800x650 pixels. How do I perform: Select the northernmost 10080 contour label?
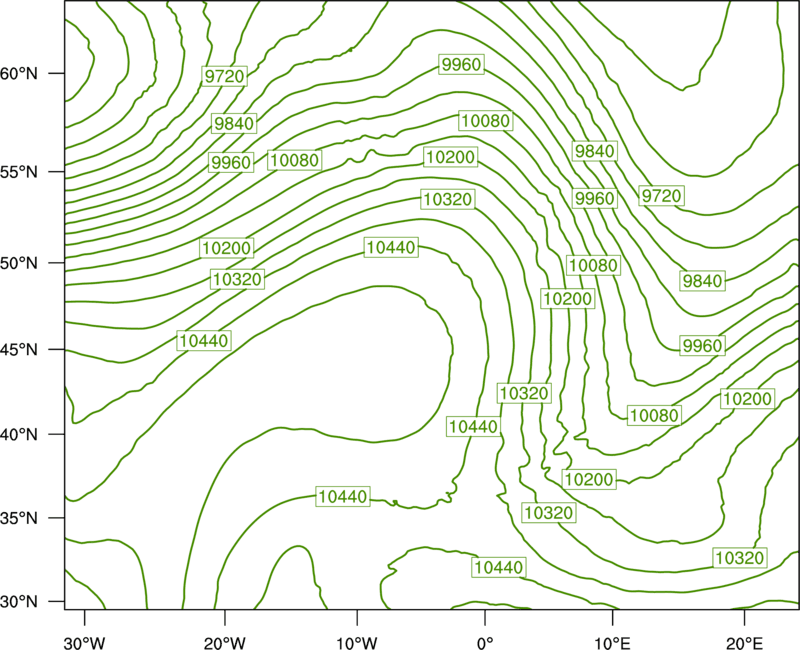tap(485, 120)
